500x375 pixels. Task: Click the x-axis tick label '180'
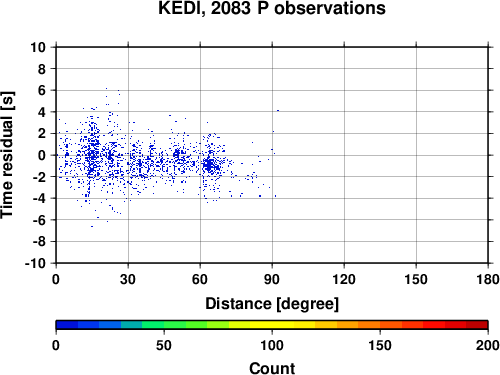[x=488, y=279]
